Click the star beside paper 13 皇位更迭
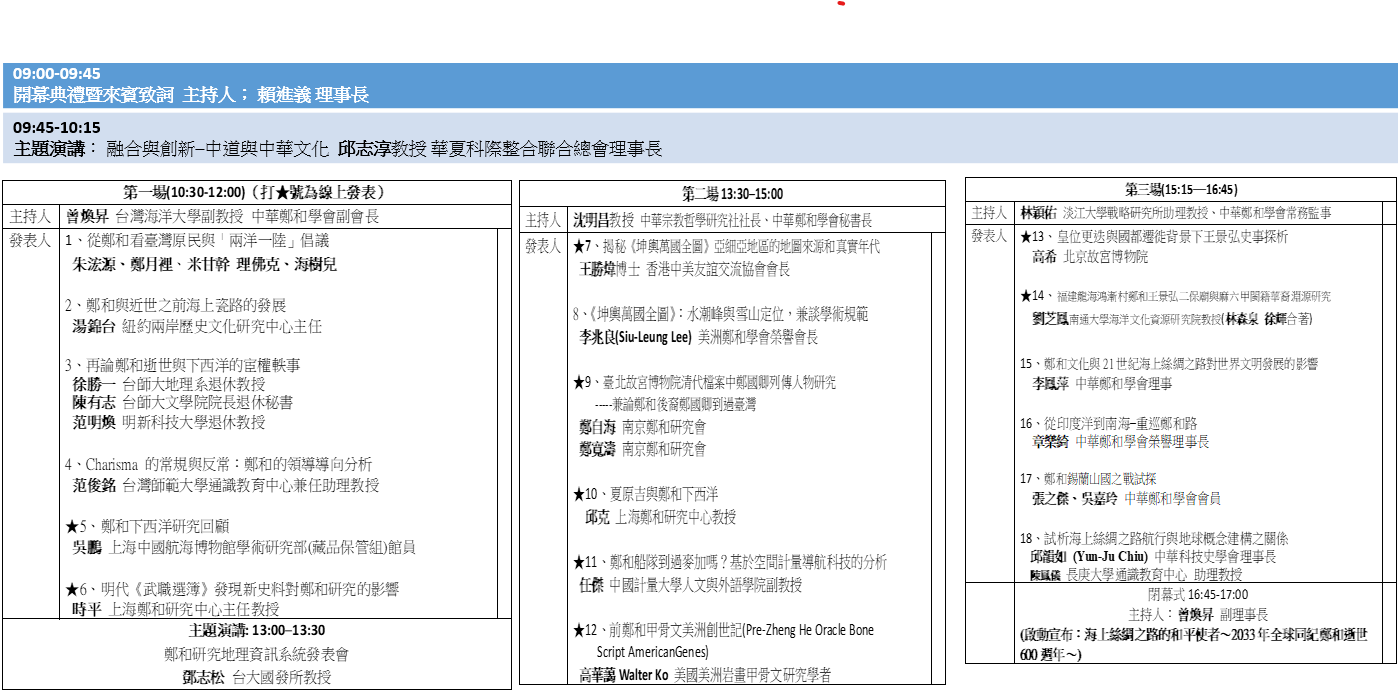The image size is (1398, 692). [x=1026, y=237]
